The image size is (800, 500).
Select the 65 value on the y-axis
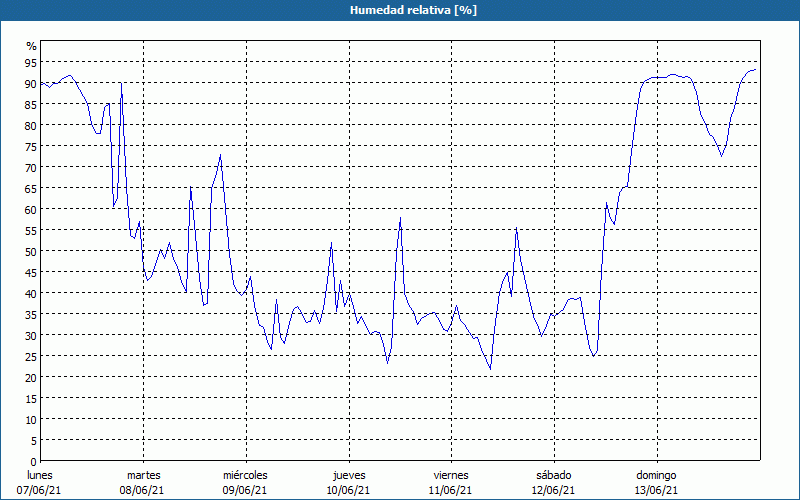click(x=31, y=189)
